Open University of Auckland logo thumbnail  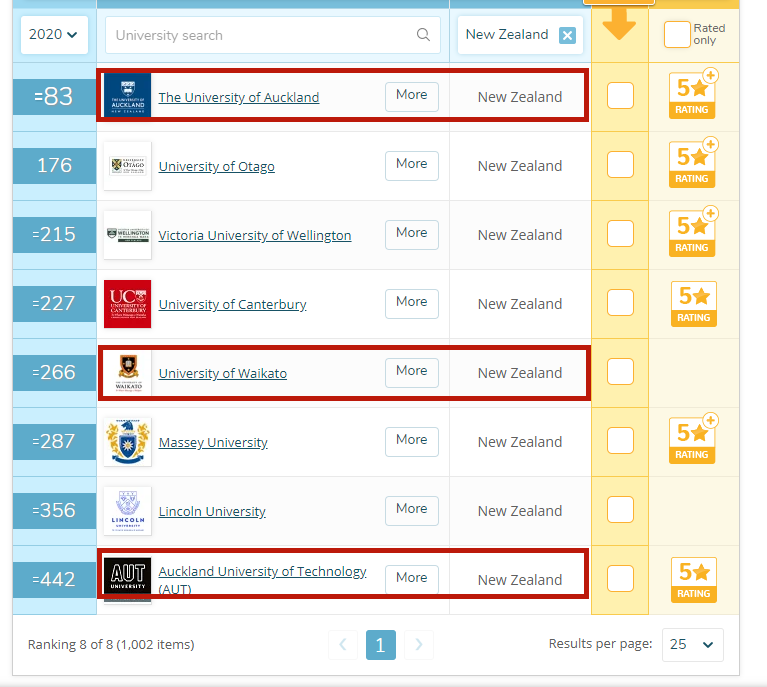coord(128,95)
